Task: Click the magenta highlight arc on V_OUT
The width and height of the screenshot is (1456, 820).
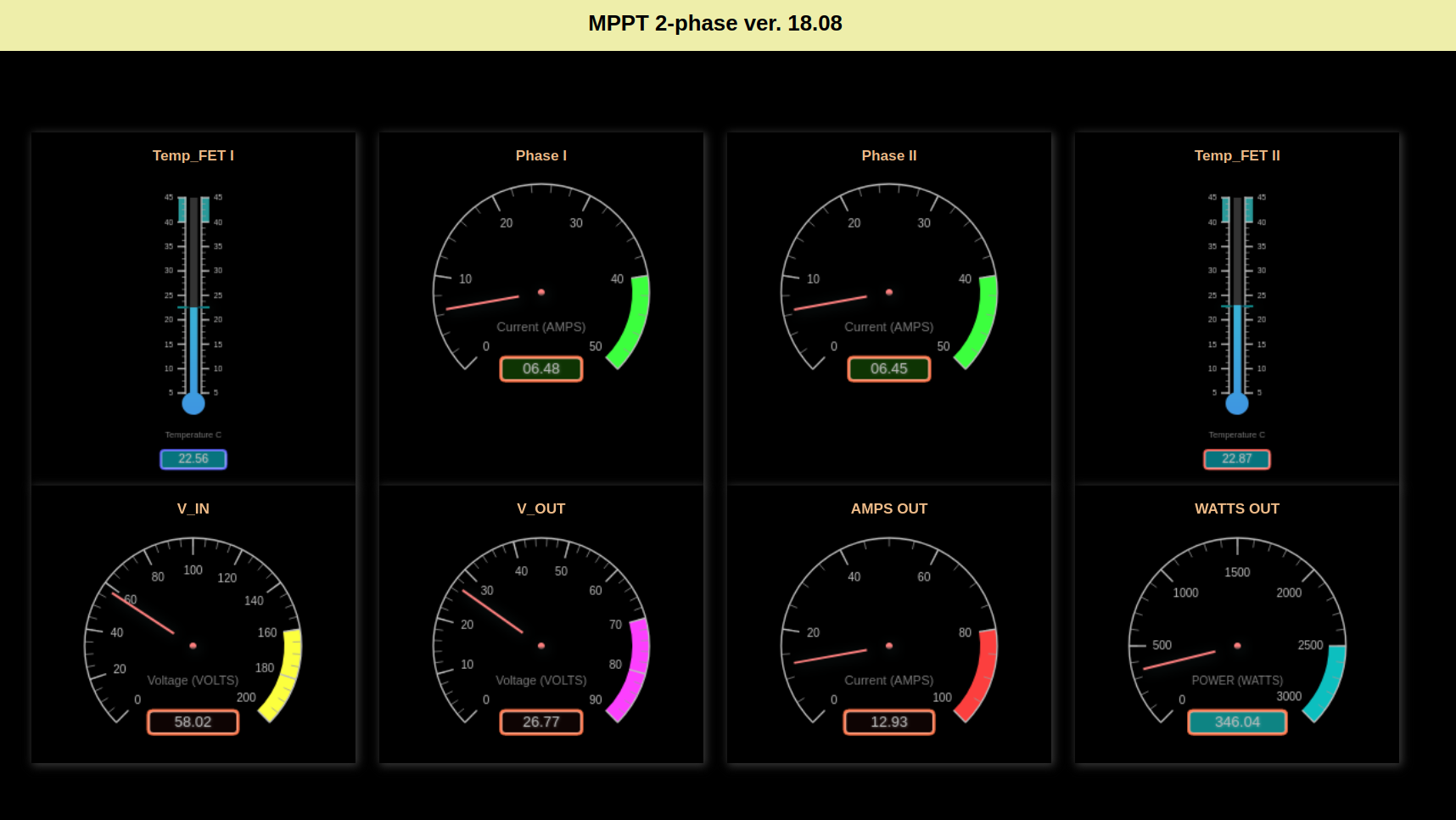Action: click(637, 671)
